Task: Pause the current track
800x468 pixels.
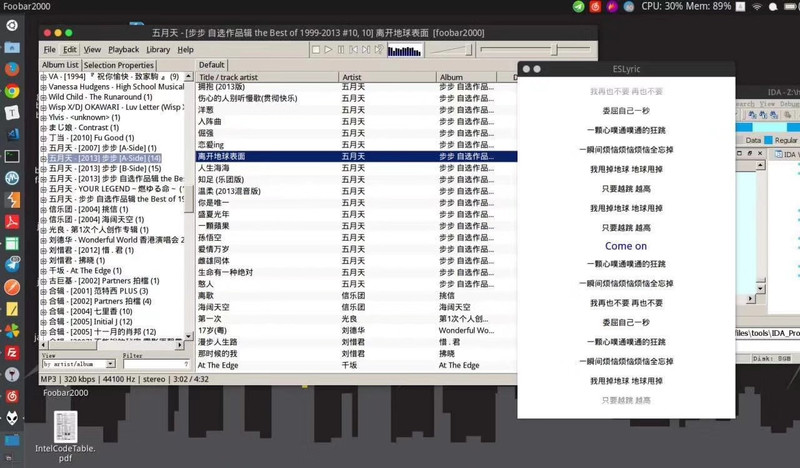Action: [x=341, y=50]
